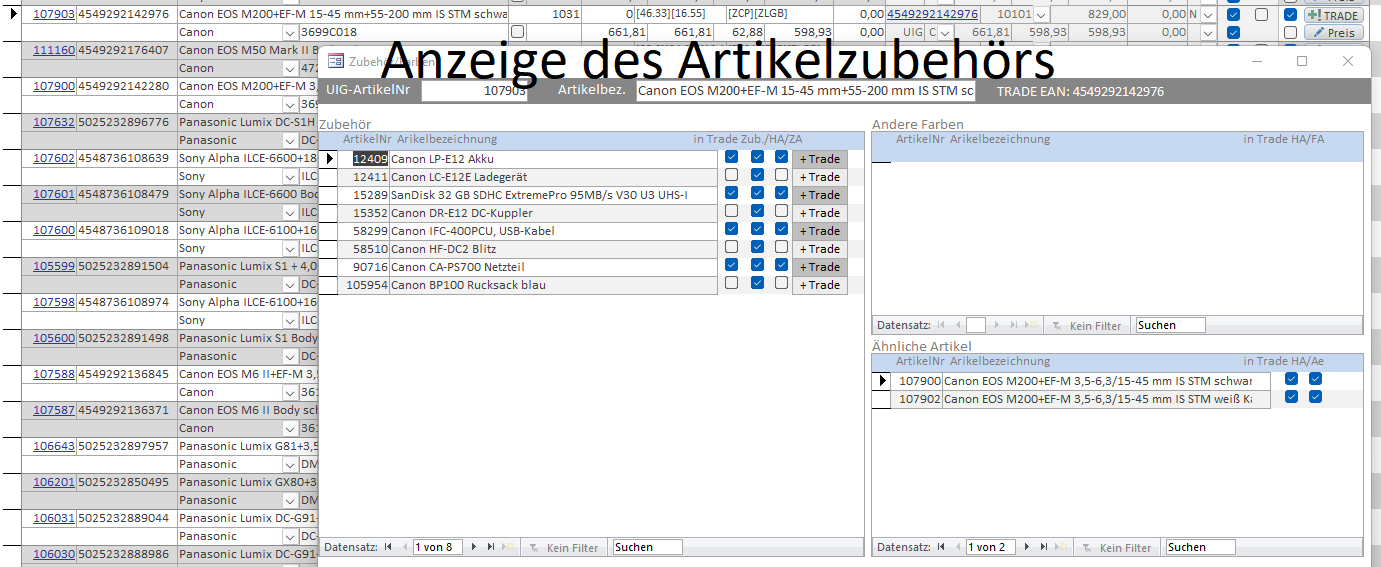The image size is (1381, 567).
Task: Click Suchen field in Andere Farben bar
Action: point(1170,325)
